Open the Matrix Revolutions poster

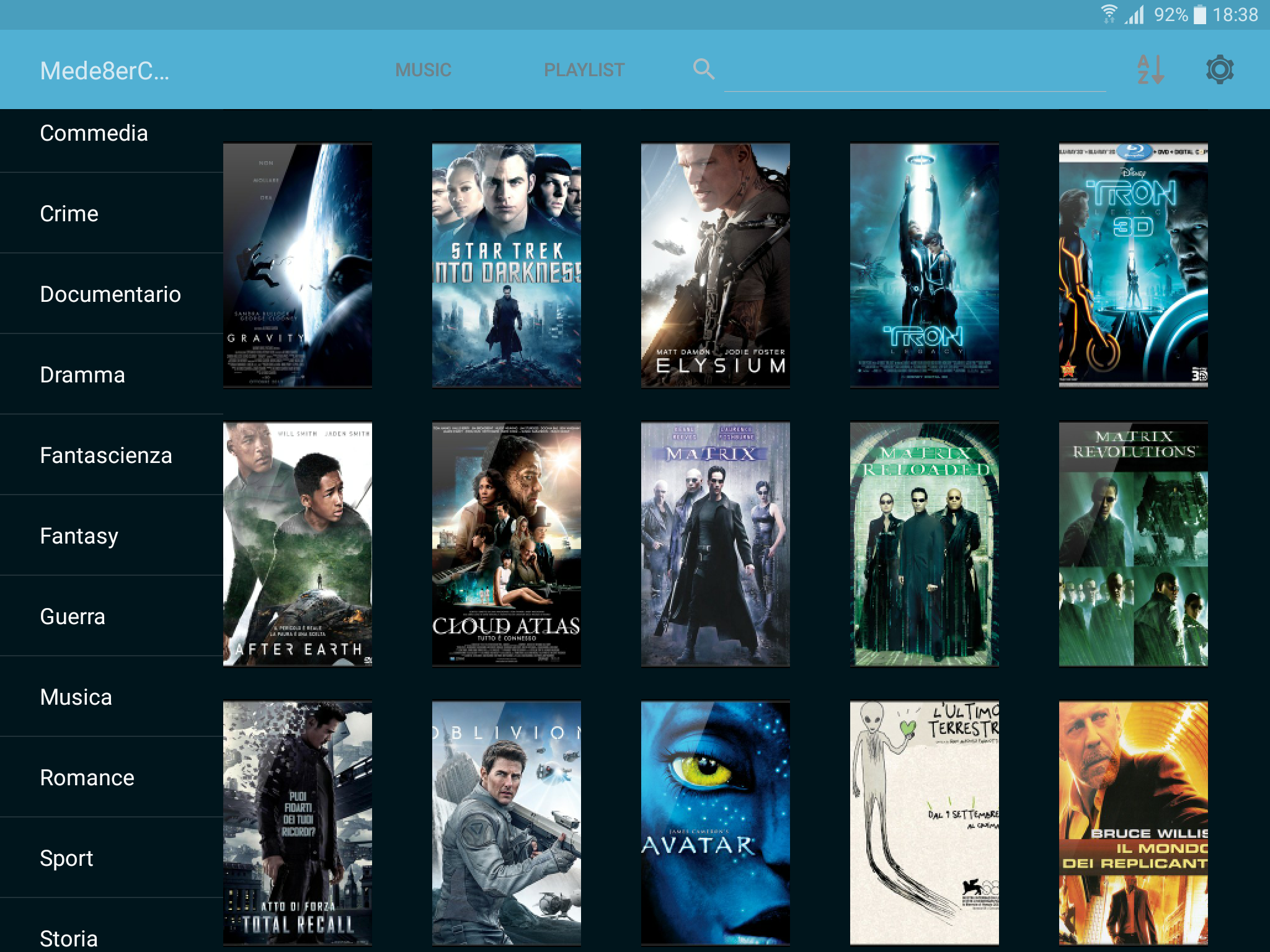click(1134, 544)
